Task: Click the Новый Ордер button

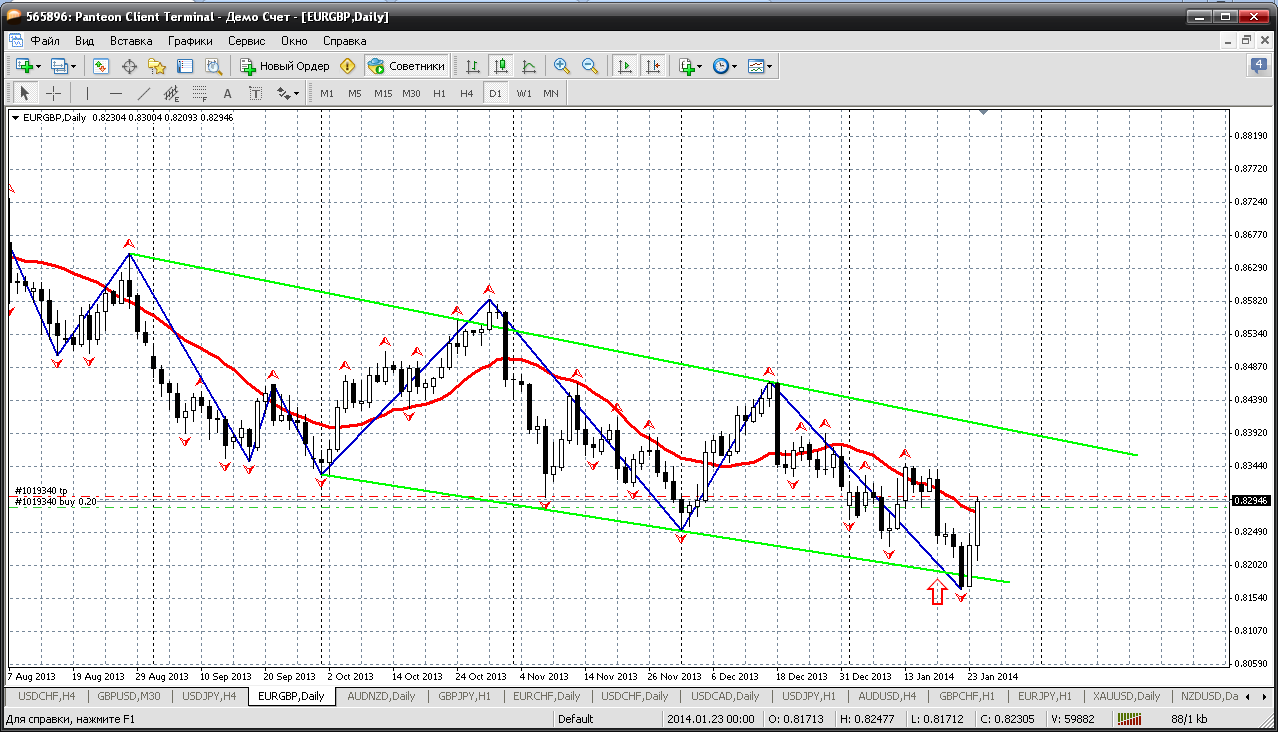Action: 285,66
